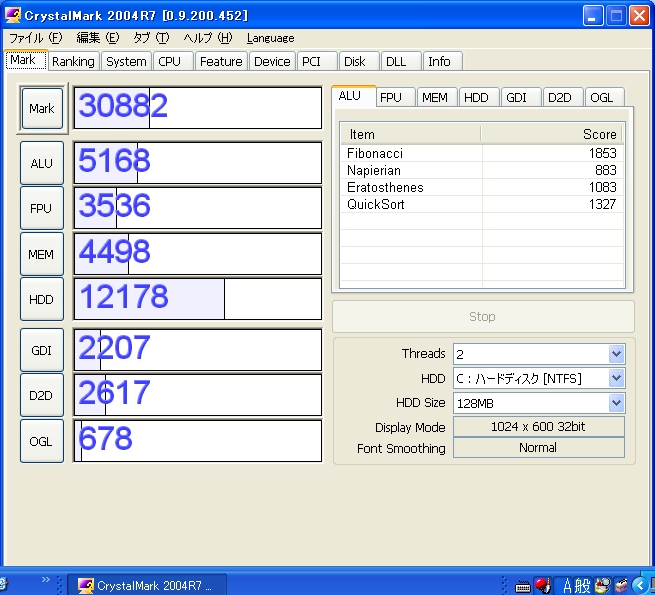Select the OGL results sub-tab
This screenshot has width=655, height=595.
click(x=605, y=97)
